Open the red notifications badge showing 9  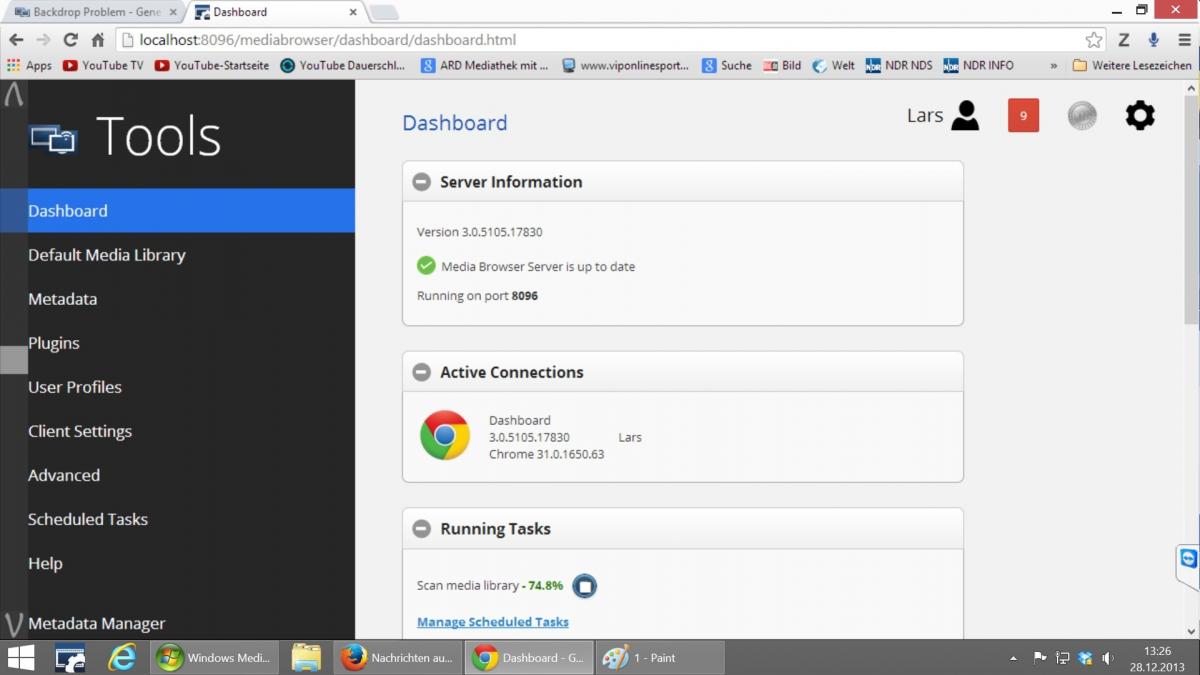click(1023, 115)
